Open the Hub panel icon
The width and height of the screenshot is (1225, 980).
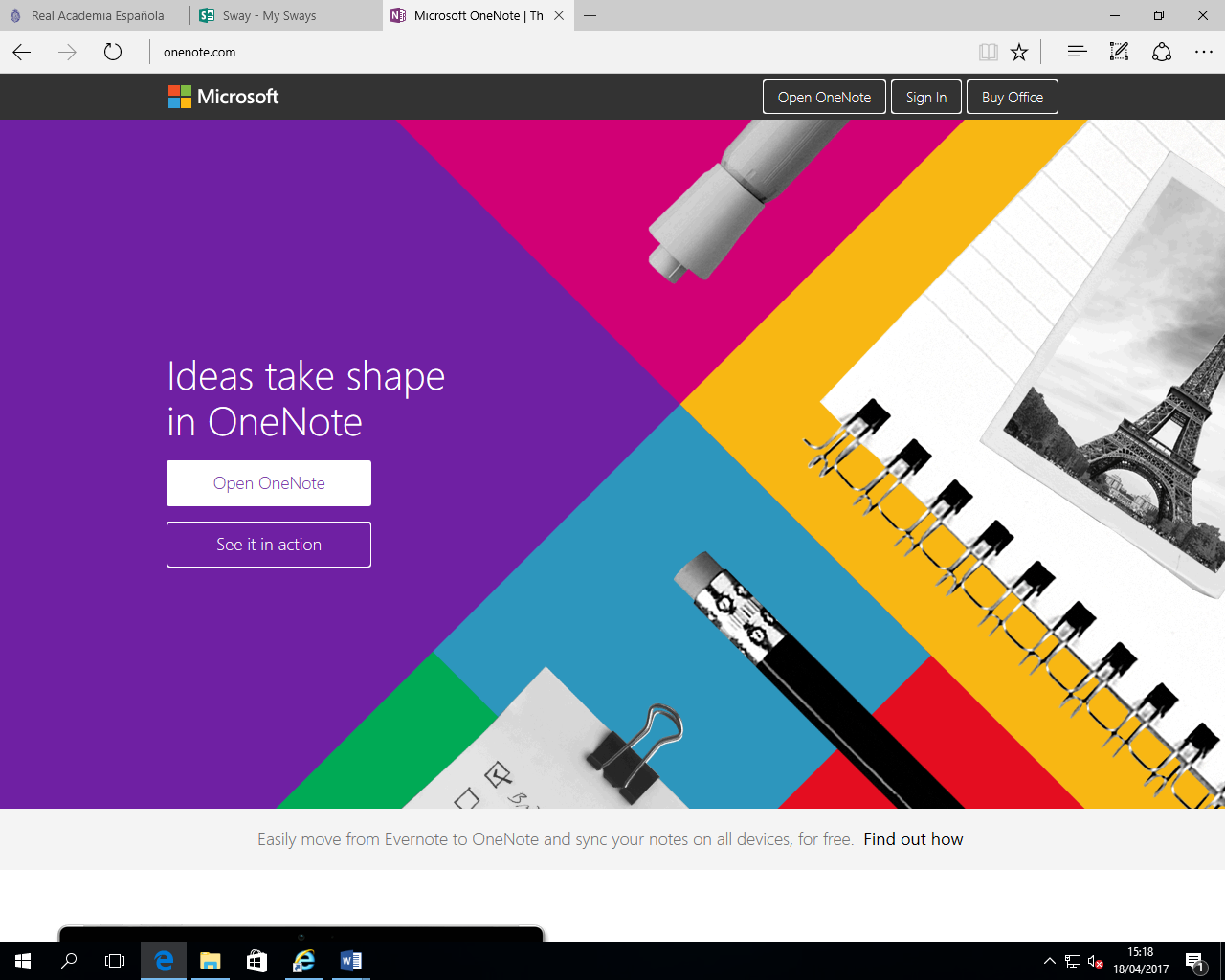tap(1077, 52)
